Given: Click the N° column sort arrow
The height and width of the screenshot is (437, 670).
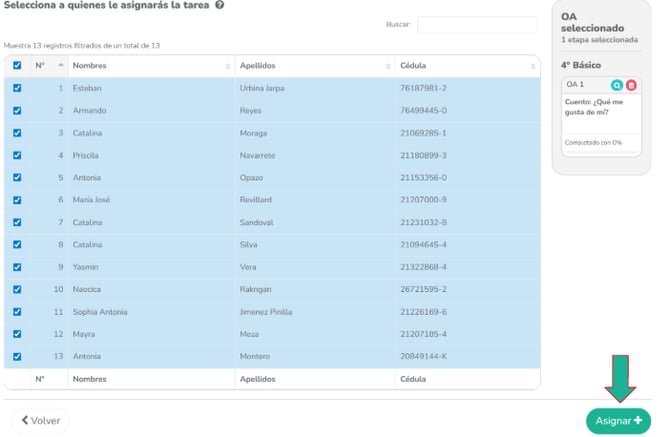Looking at the screenshot, I should pyautogui.click(x=61, y=66).
